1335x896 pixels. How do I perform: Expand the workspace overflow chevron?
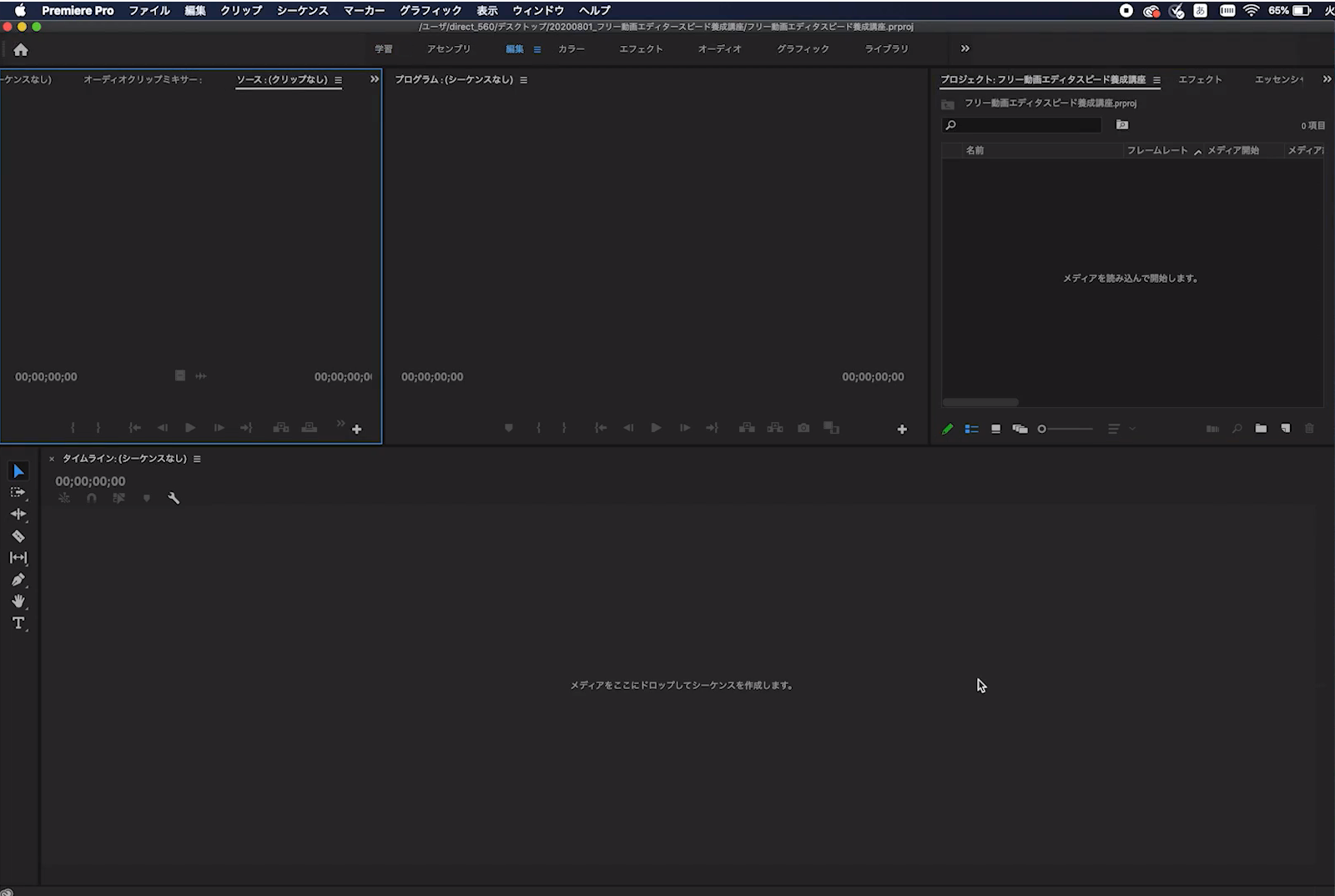(x=965, y=48)
